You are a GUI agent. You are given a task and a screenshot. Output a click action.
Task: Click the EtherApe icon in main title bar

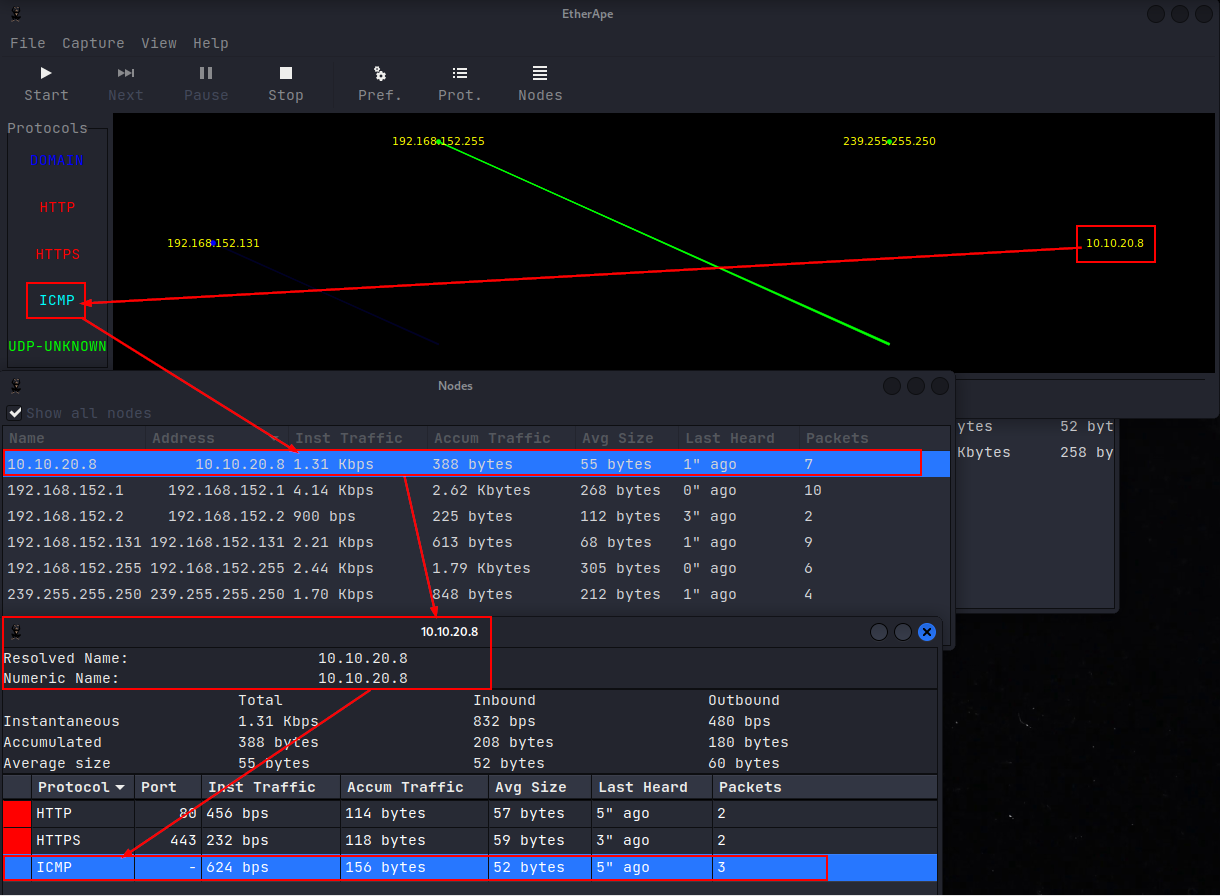tap(15, 14)
